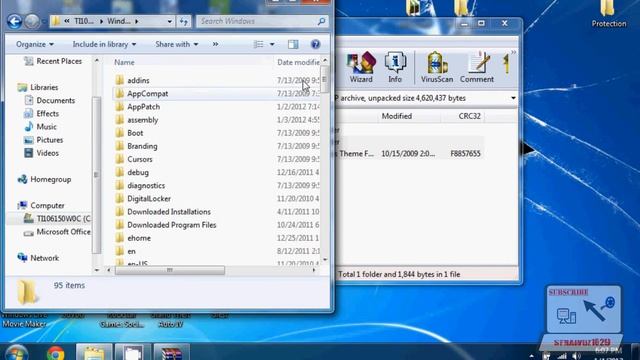Viewport: 640px width, 360px height.
Task: Open the addins folder
Action: (x=138, y=80)
